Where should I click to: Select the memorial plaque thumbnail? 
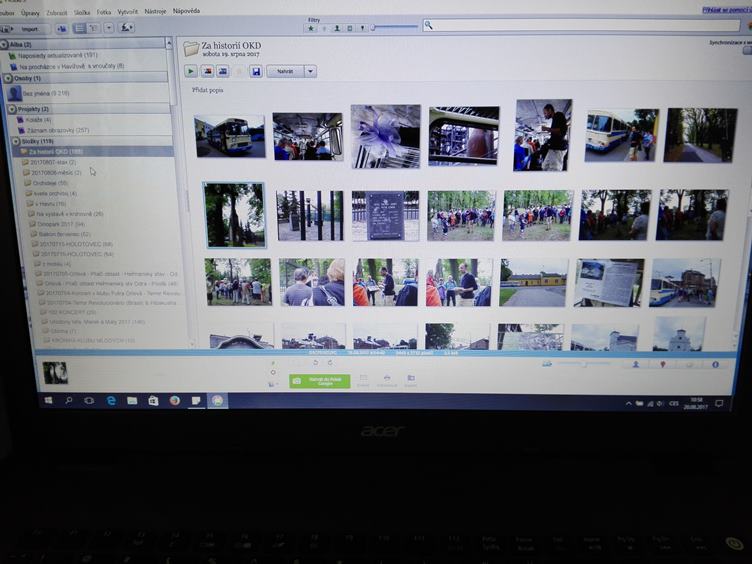386,216
